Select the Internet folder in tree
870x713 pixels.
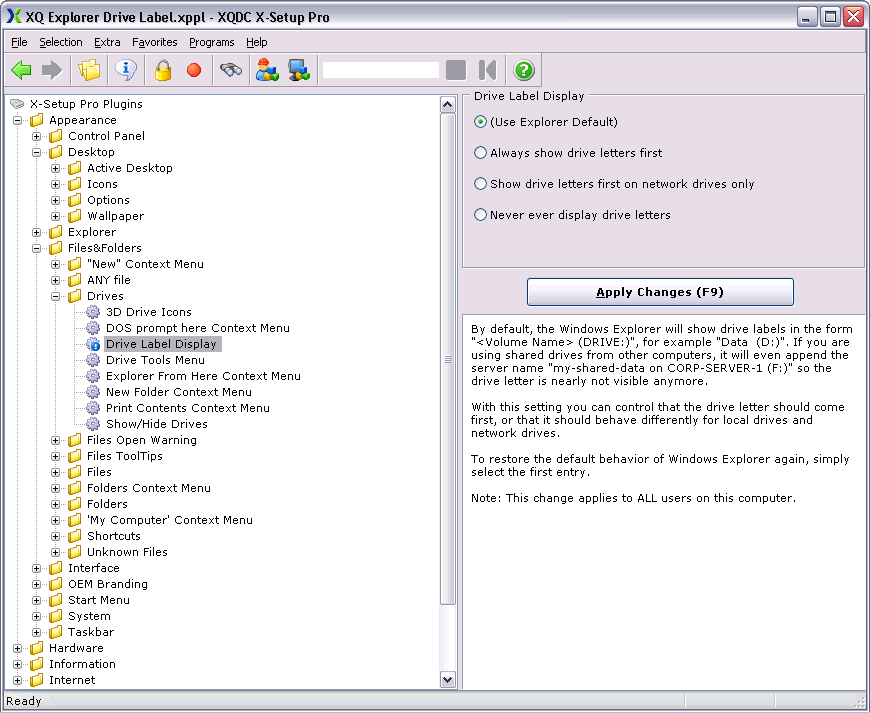click(x=72, y=680)
